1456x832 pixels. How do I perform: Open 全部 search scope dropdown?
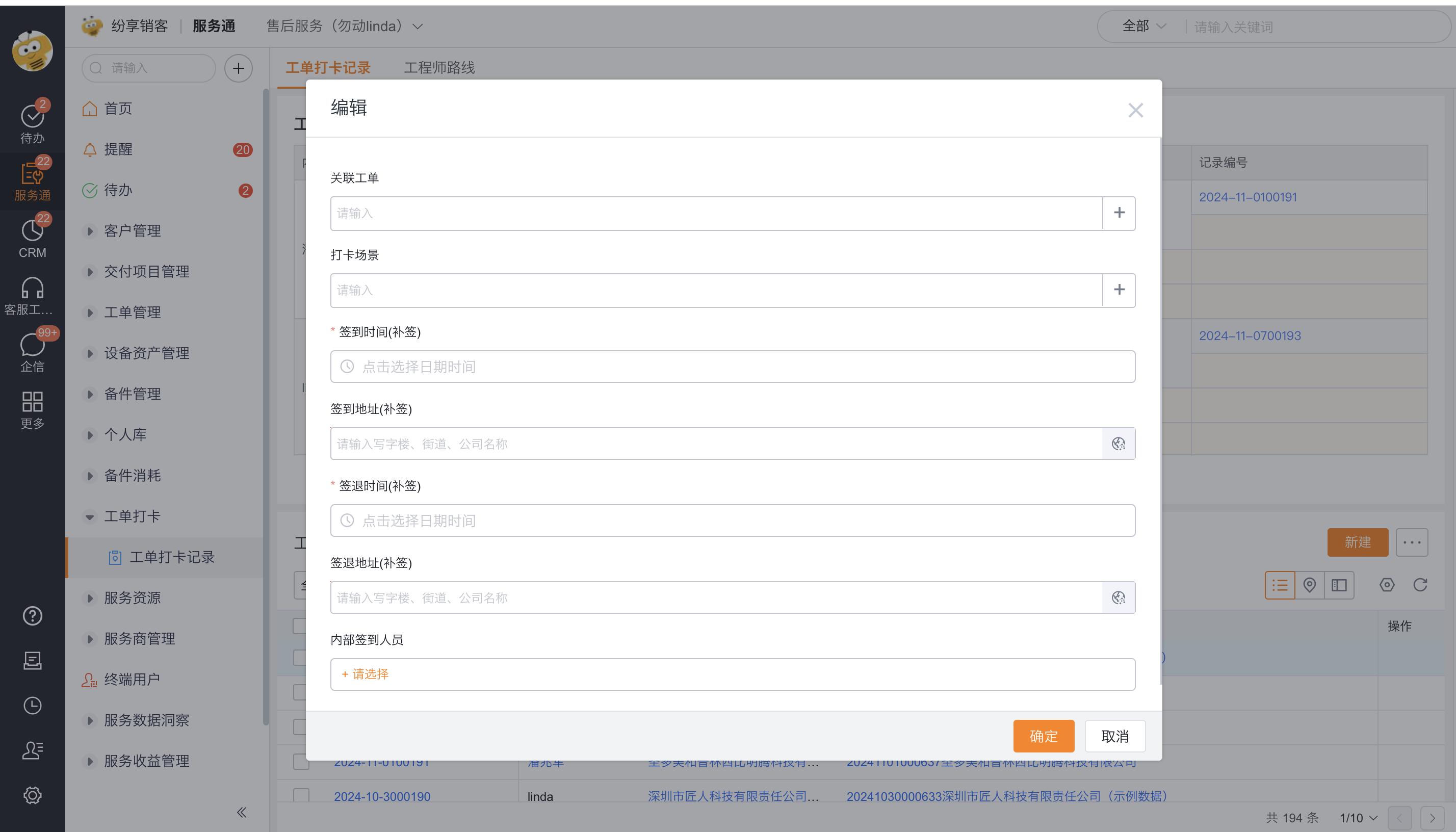(1143, 27)
